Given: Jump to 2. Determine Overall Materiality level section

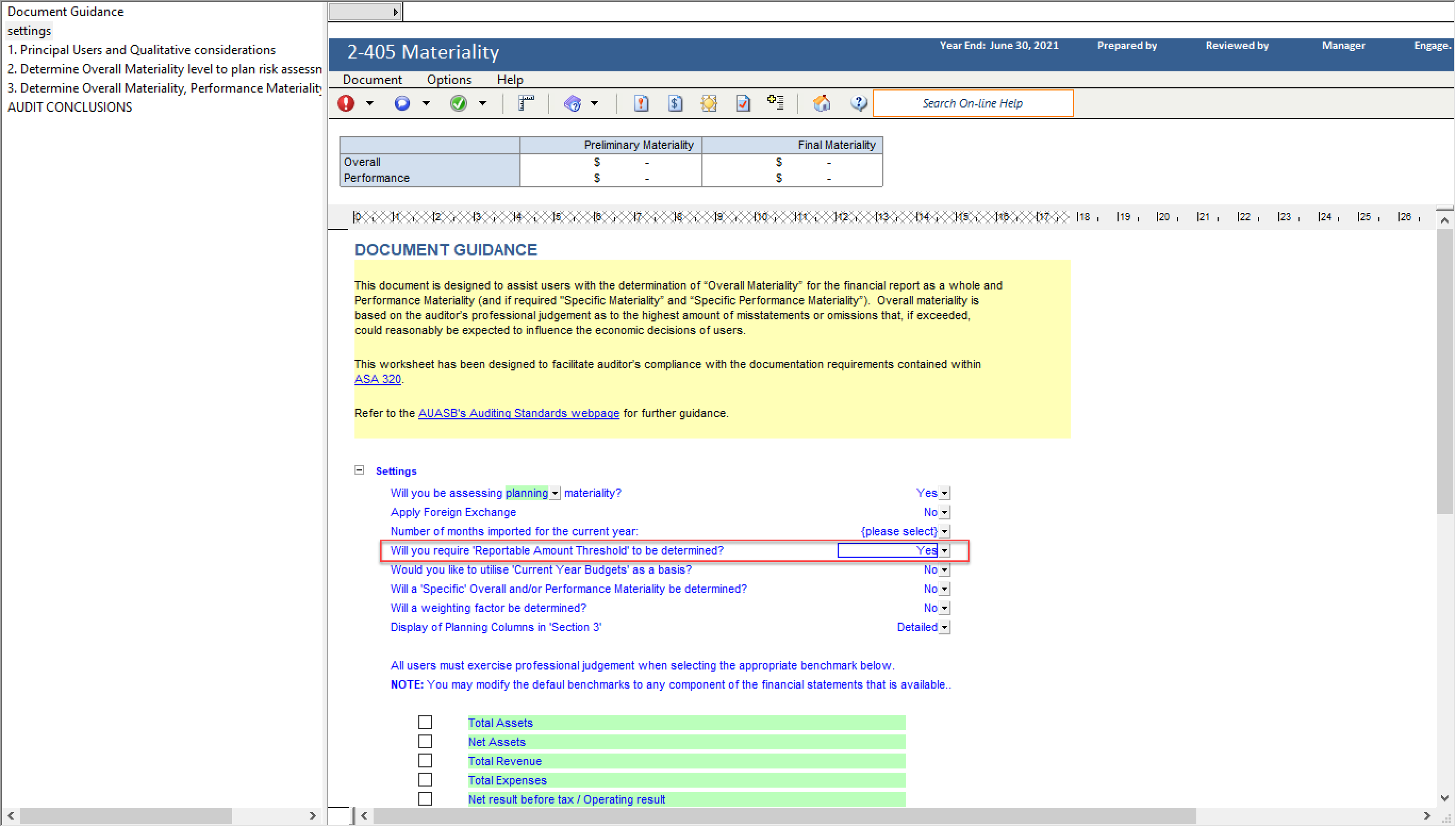Looking at the screenshot, I should click(164, 69).
